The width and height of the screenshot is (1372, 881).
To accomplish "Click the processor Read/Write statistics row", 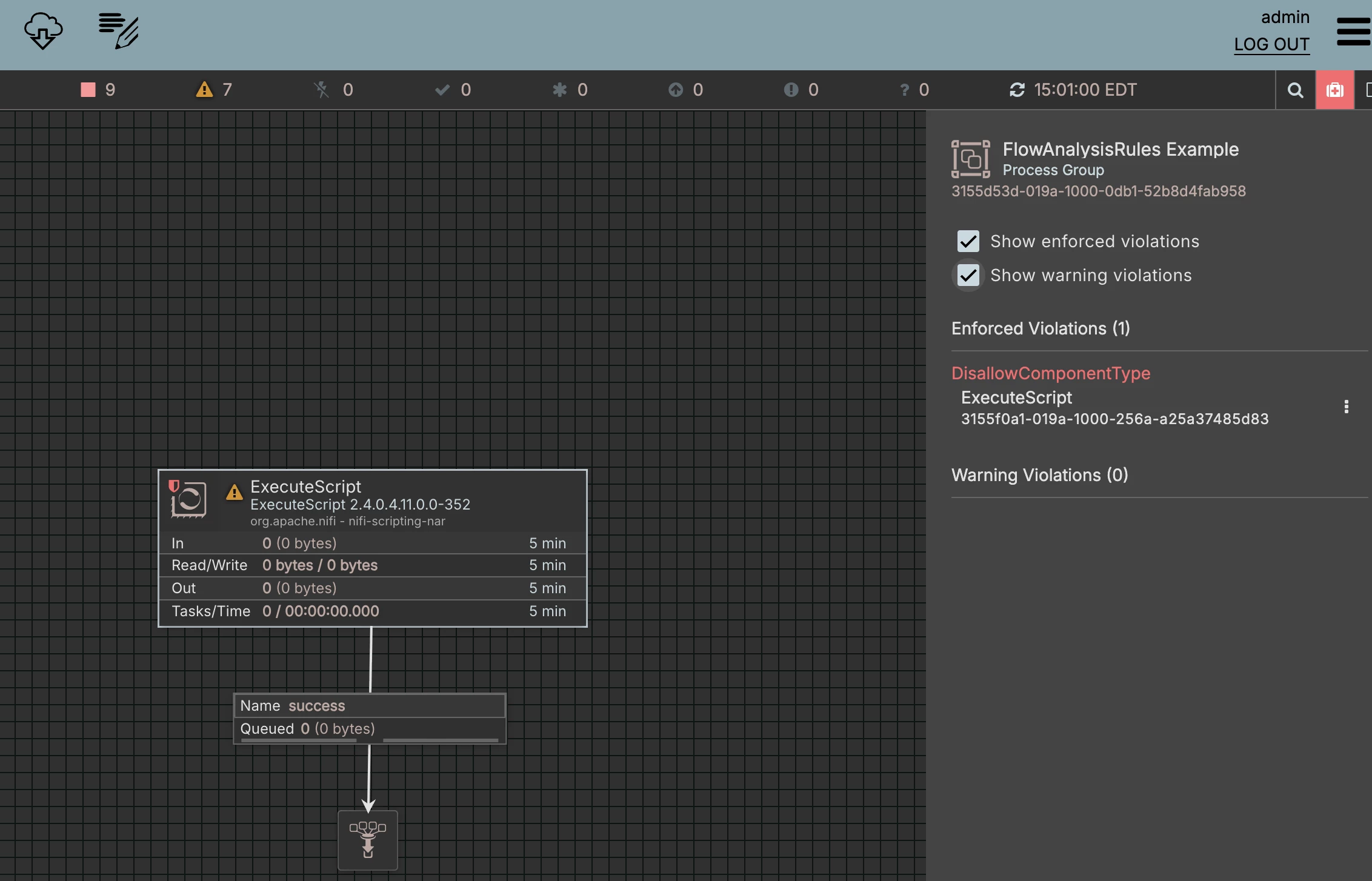I will [372, 565].
